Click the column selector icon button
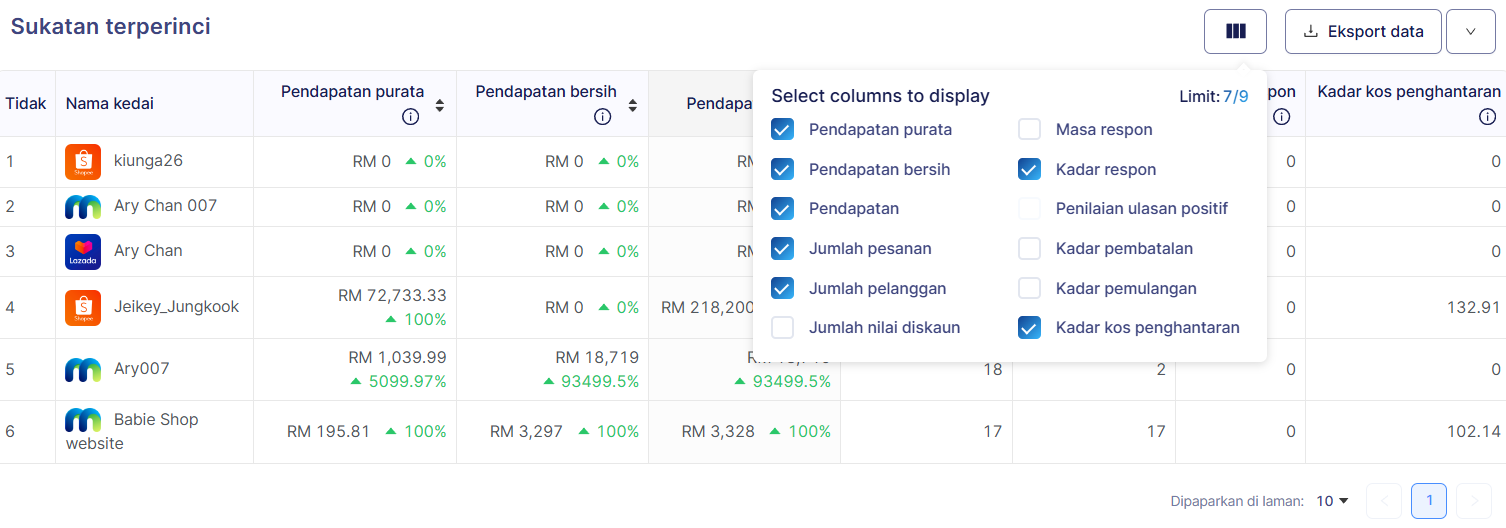This screenshot has height=528, width=1506. coord(1235,31)
